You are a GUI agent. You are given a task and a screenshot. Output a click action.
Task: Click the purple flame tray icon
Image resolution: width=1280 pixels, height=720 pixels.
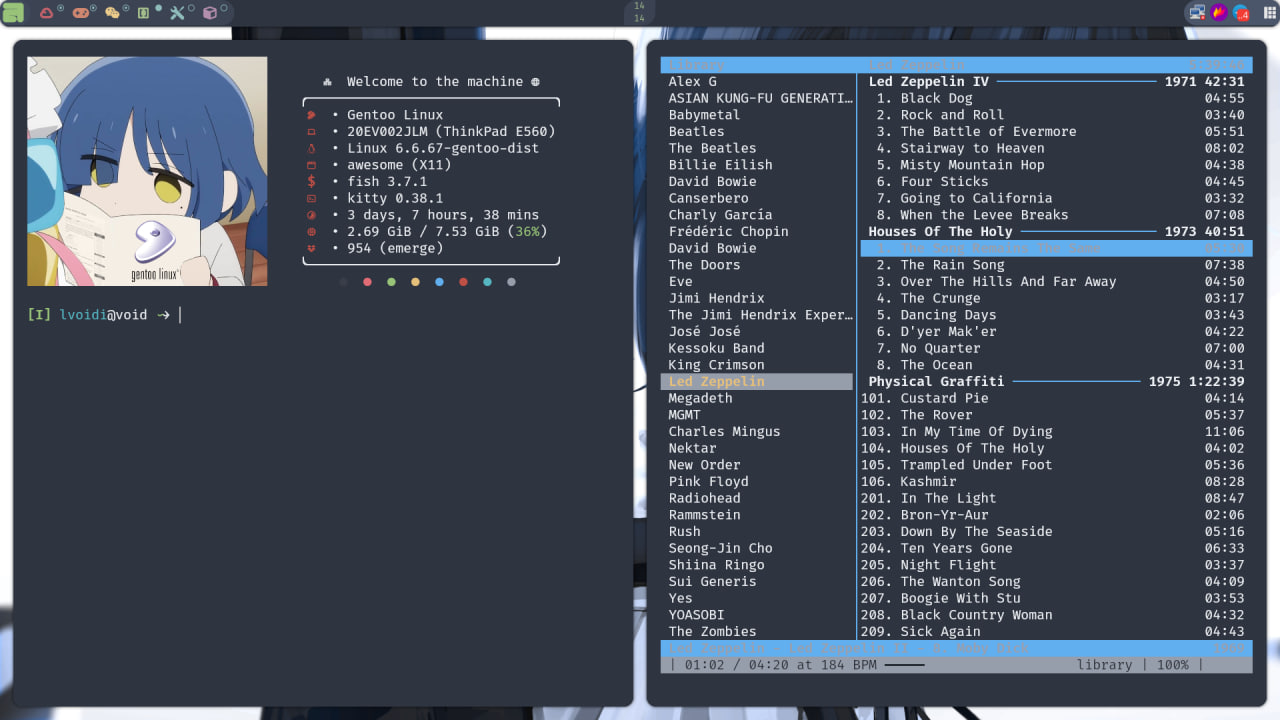pyautogui.click(x=1219, y=13)
